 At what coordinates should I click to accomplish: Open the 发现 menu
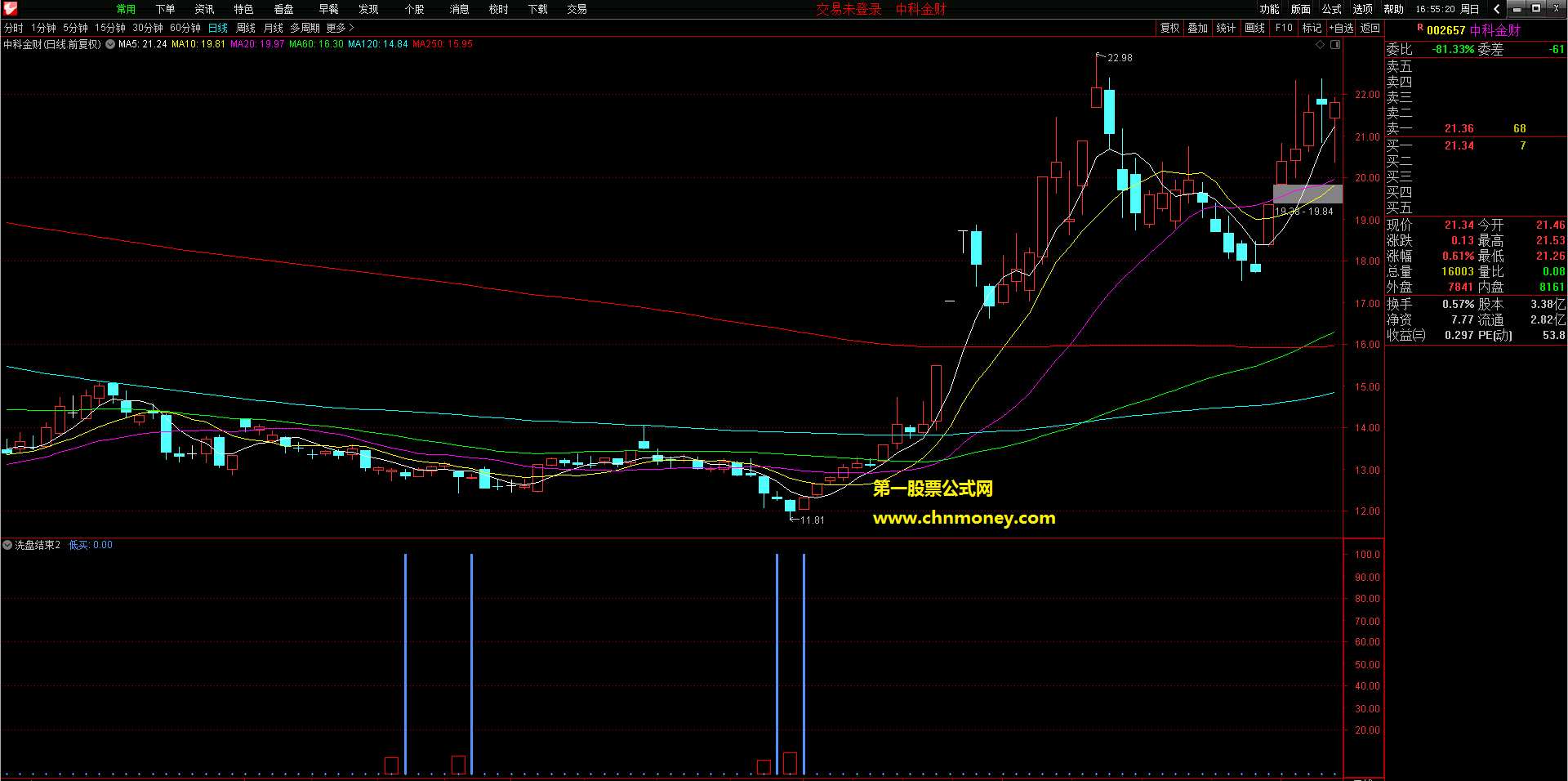coord(368,9)
